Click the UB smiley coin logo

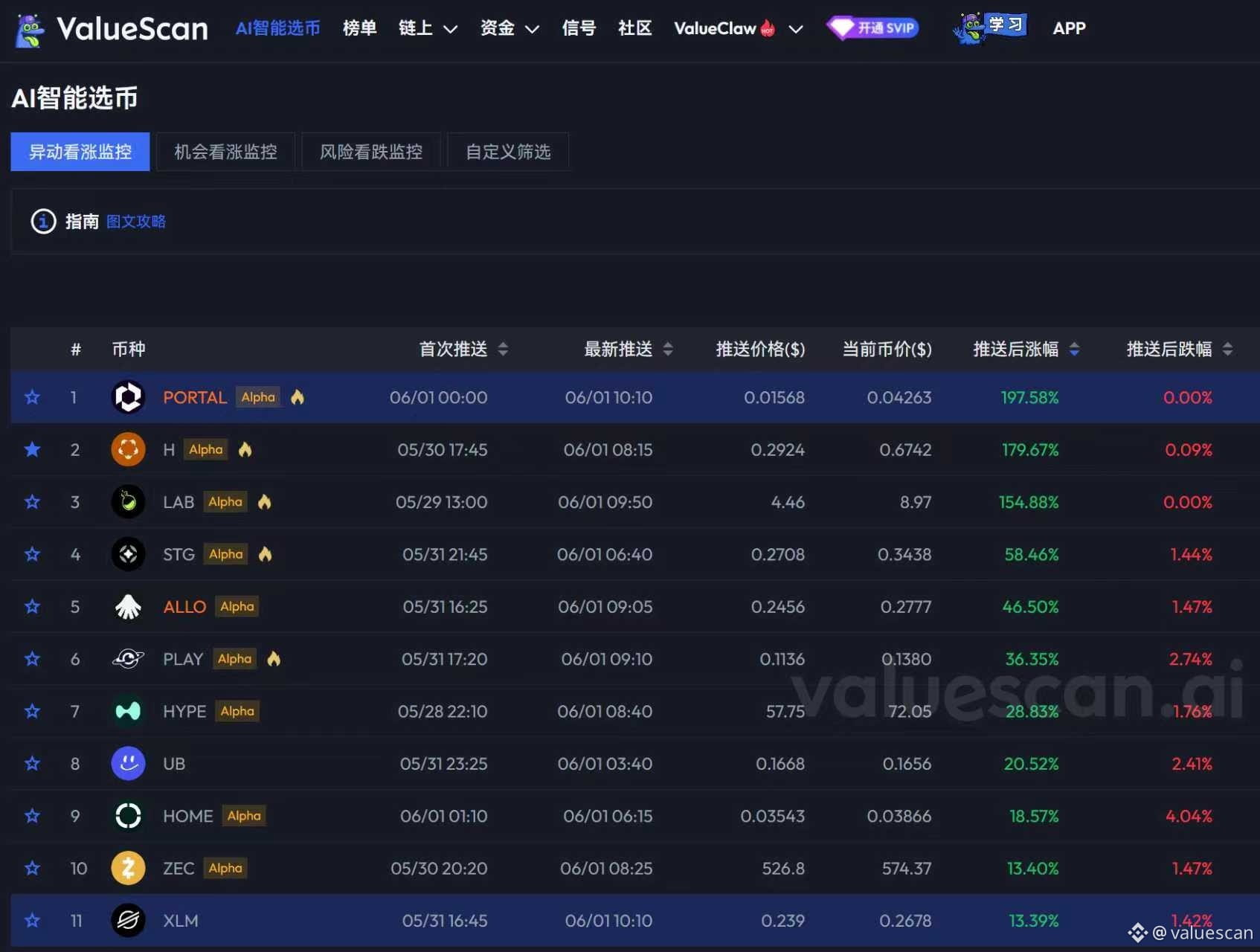click(x=128, y=764)
